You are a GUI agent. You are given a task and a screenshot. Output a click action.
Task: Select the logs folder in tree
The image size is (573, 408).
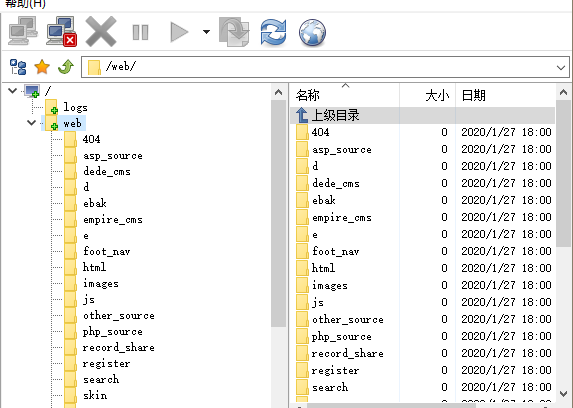click(75, 107)
